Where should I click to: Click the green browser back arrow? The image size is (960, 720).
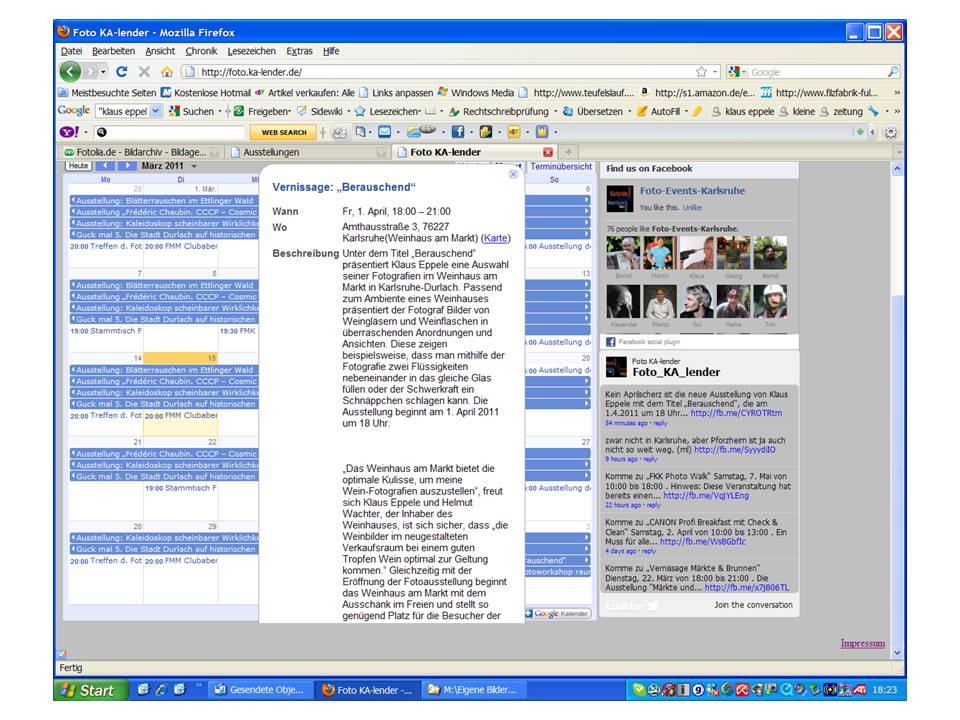tap(70, 72)
